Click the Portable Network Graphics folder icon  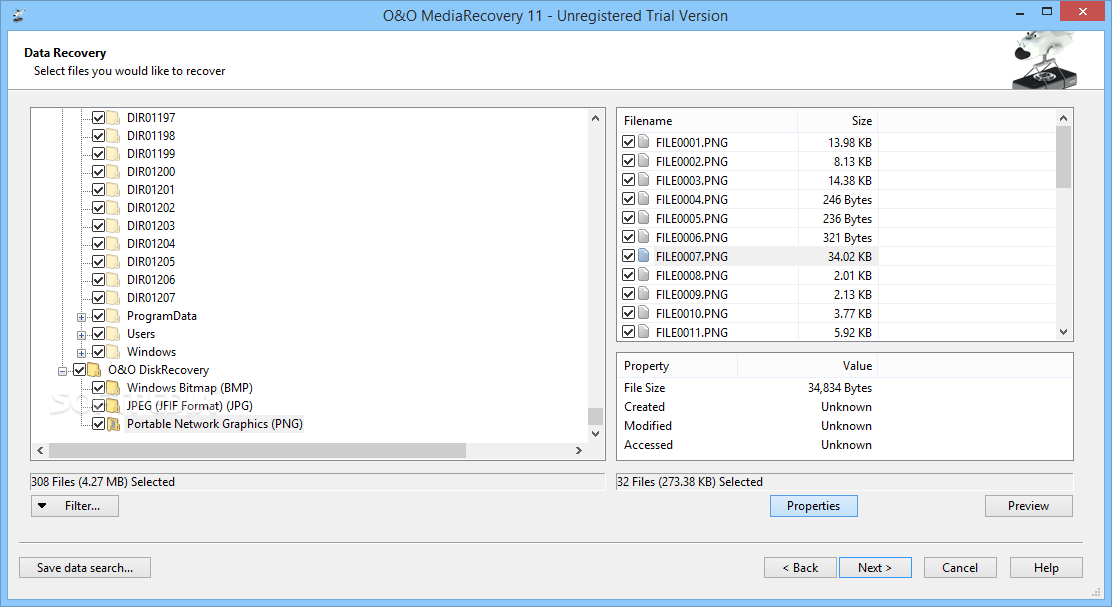[113, 424]
